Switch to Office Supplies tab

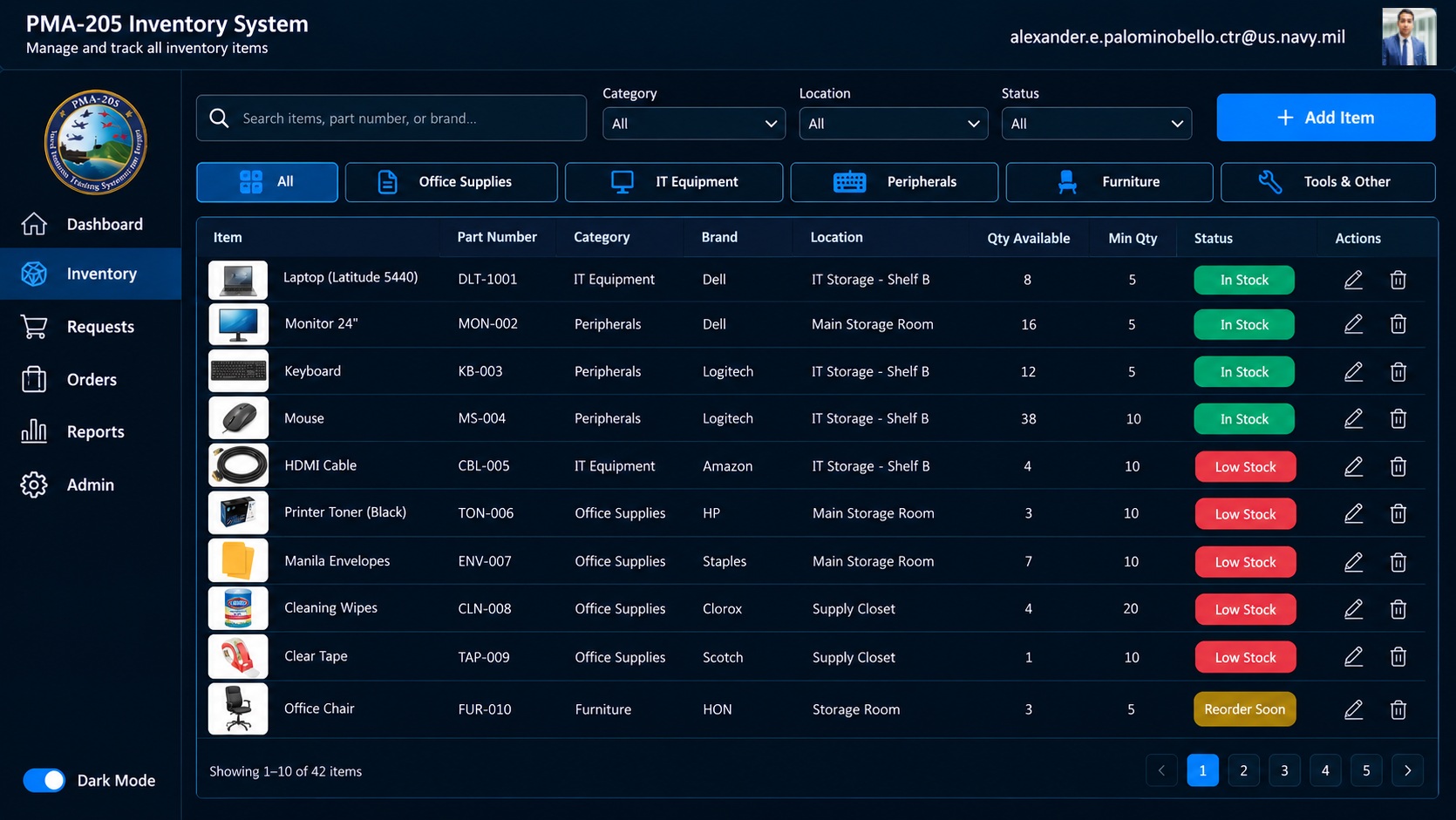point(451,182)
